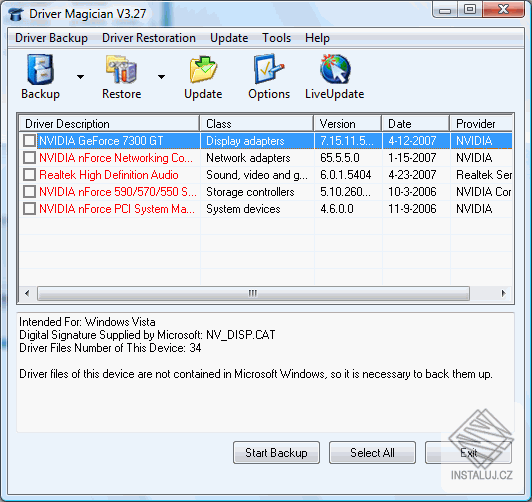Click the Backup cabinet icon in toolbar

point(40,69)
